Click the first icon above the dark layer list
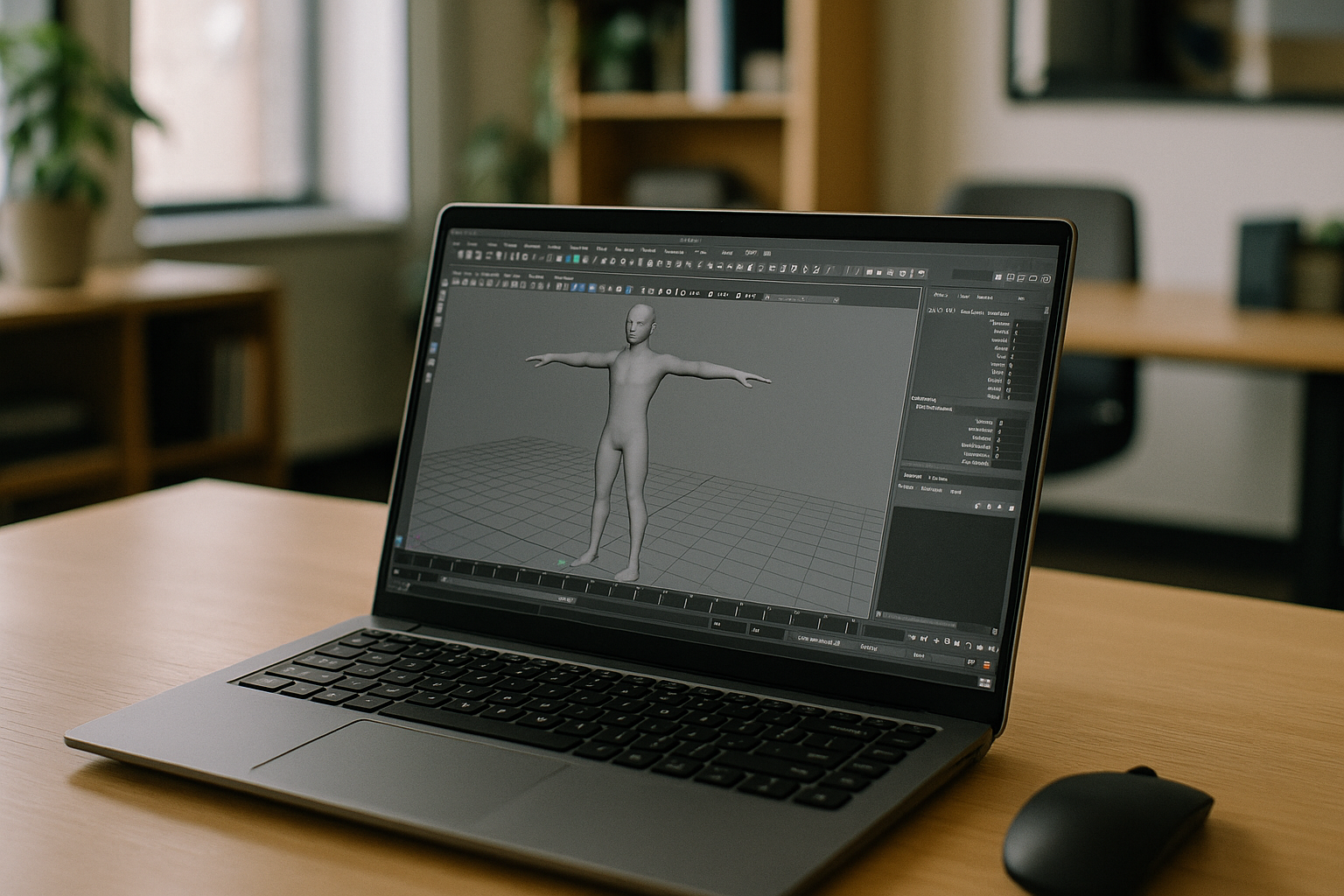Screen dimensions: 1344x896 (x=976, y=506)
